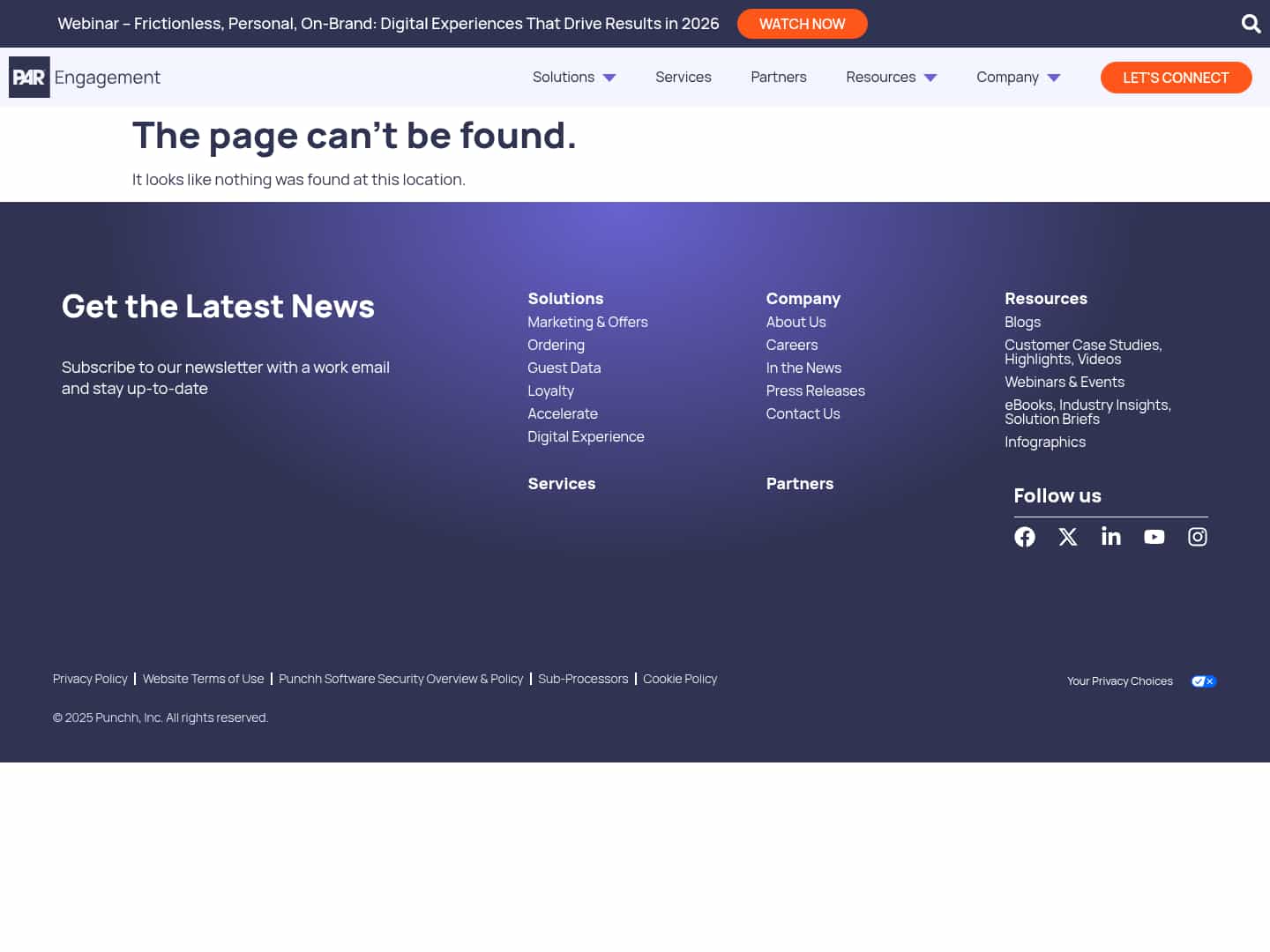1270x952 pixels.
Task: Click the WATCH NOW button
Action: [x=802, y=24]
